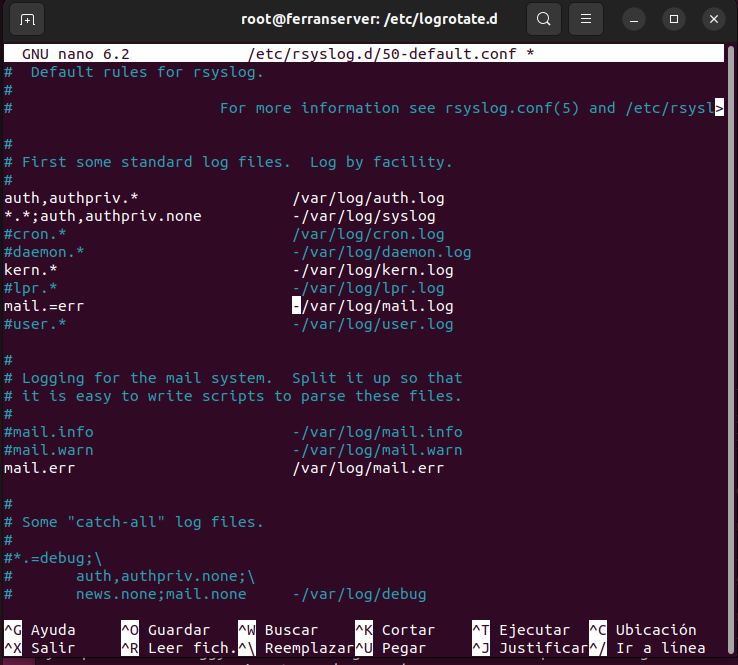Click the #*.=debug;\ line
This screenshot has height=665, width=738.
[53, 558]
